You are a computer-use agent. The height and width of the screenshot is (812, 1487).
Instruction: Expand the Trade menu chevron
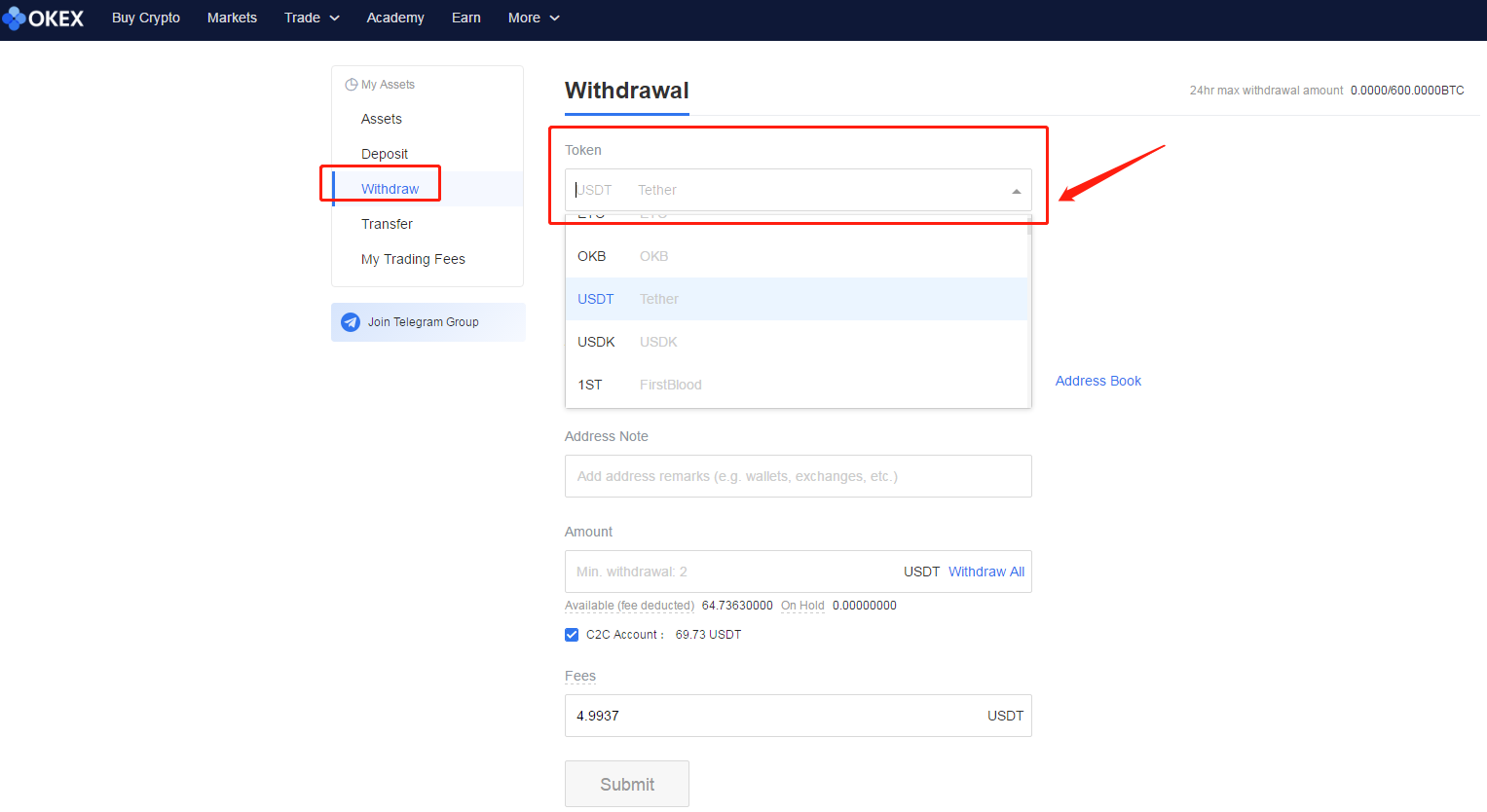(334, 18)
